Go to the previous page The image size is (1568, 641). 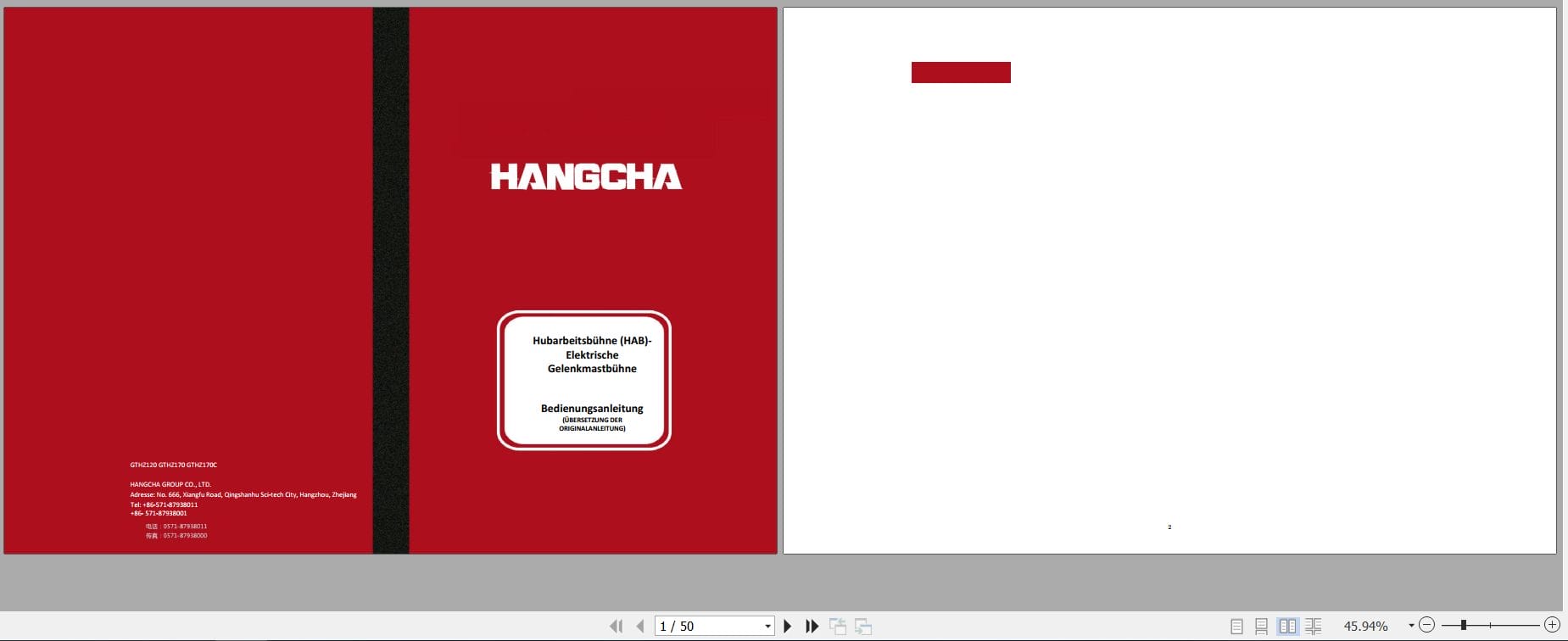click(x=640, y=626)
